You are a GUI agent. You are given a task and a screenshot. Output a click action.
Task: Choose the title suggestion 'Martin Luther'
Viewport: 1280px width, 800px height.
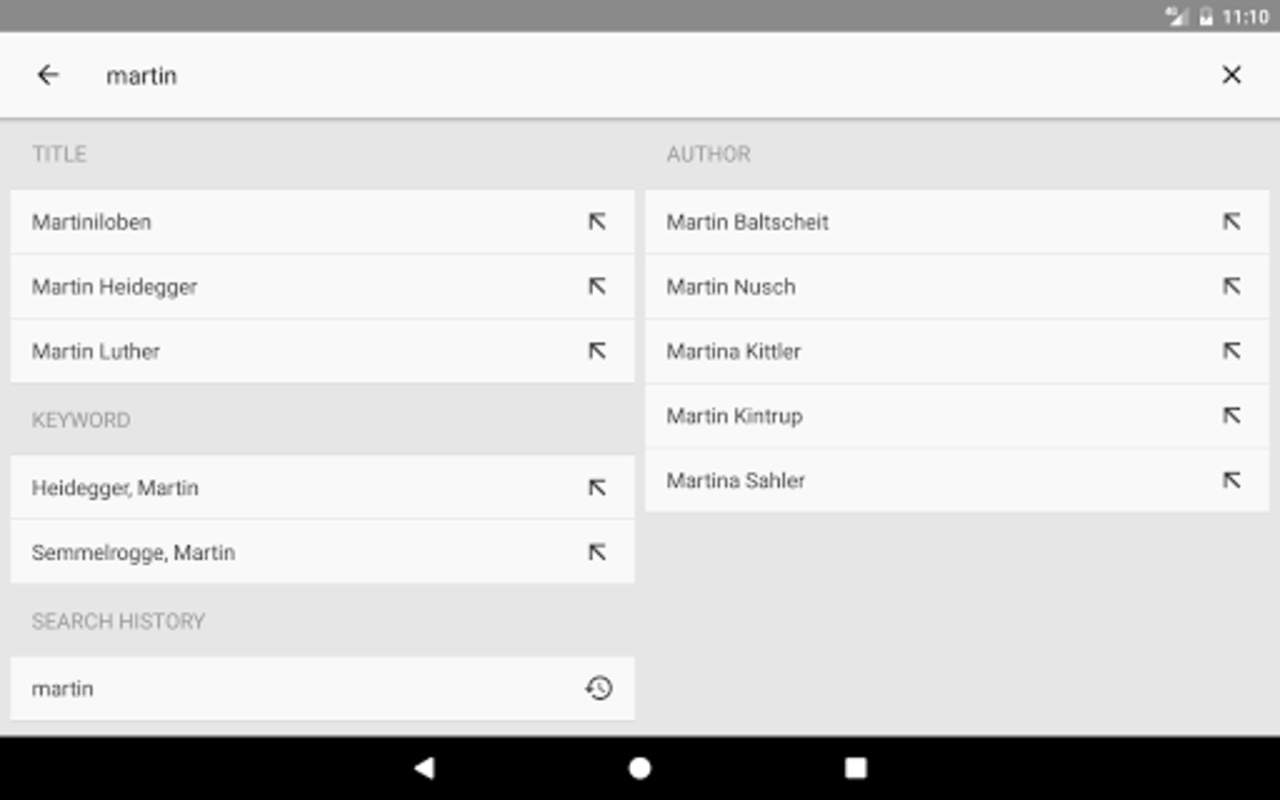(322, 351)
